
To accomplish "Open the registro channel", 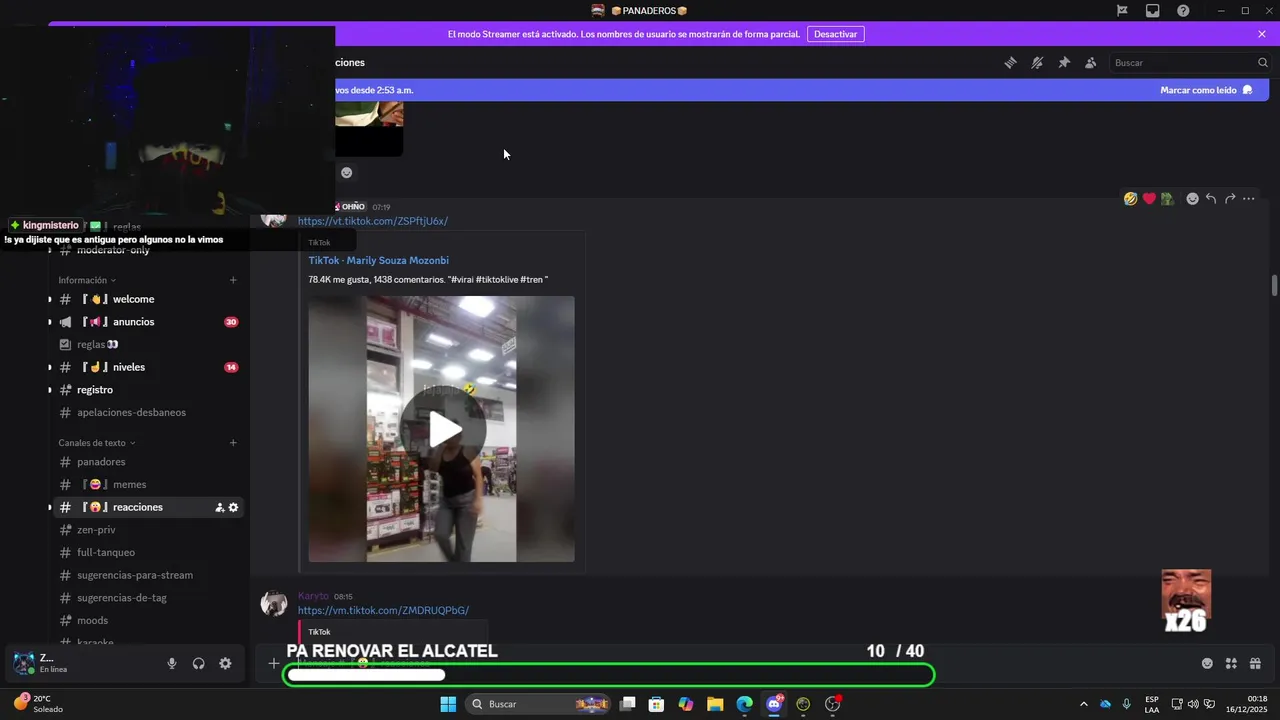I will pos(148,390).
